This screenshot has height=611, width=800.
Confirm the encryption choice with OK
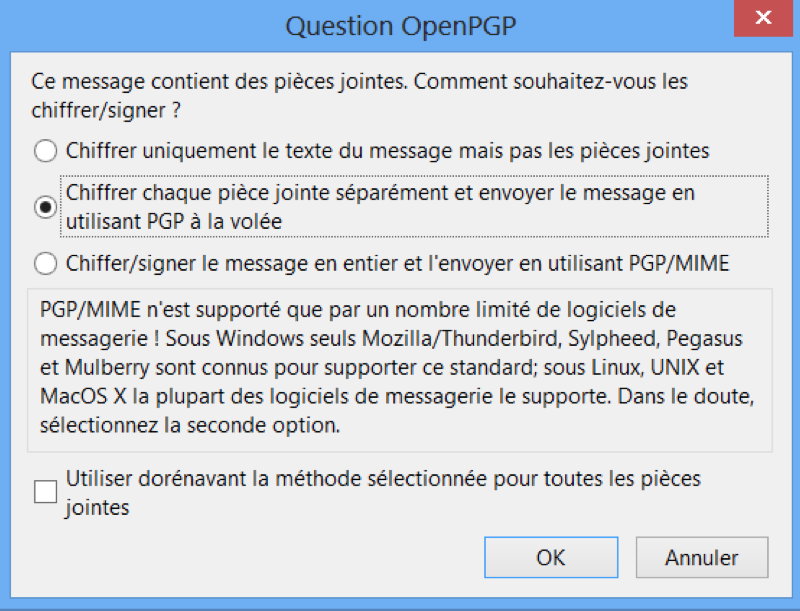point(551,557)
